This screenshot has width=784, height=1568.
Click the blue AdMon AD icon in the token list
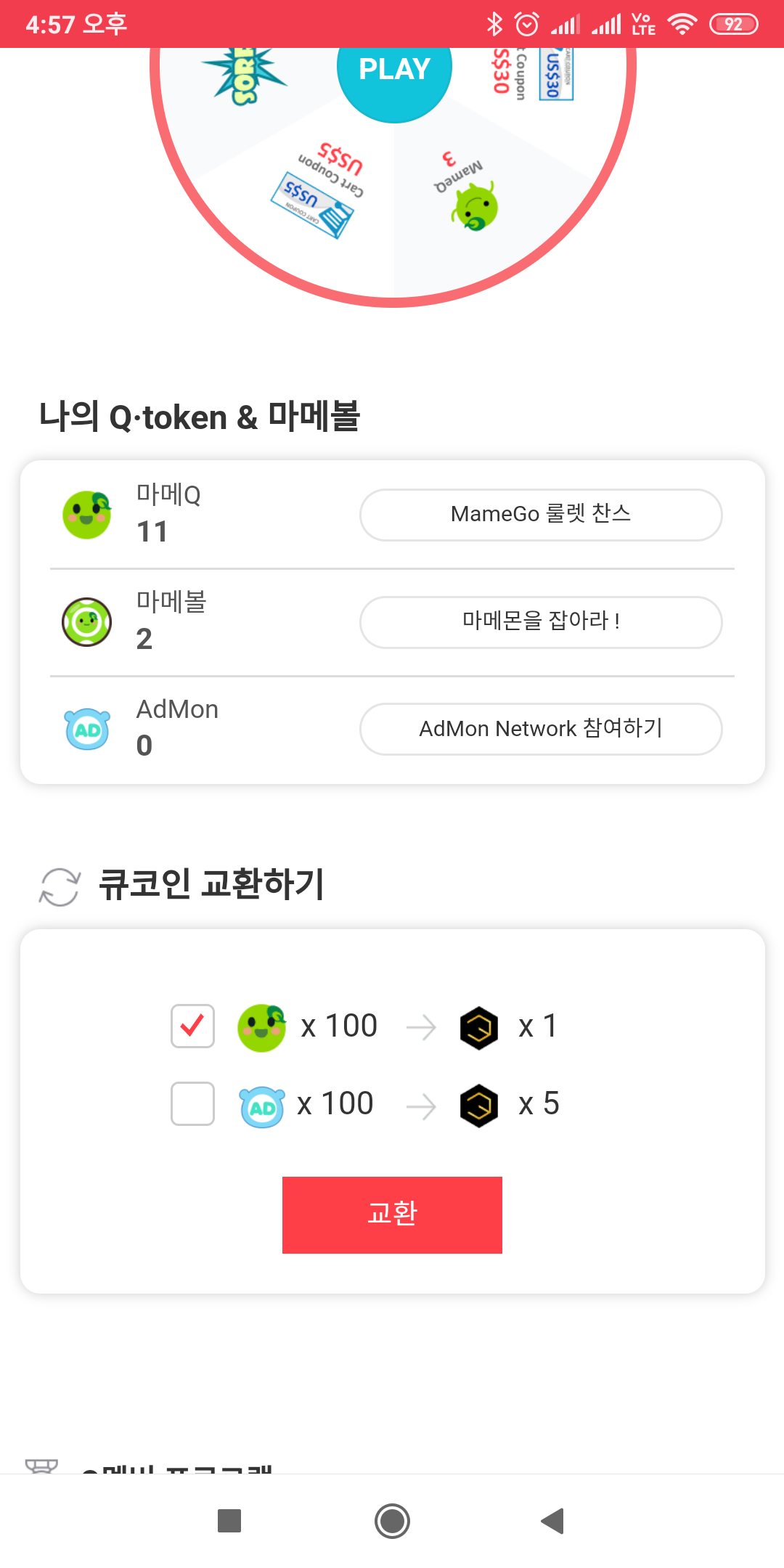pos(87,730)
